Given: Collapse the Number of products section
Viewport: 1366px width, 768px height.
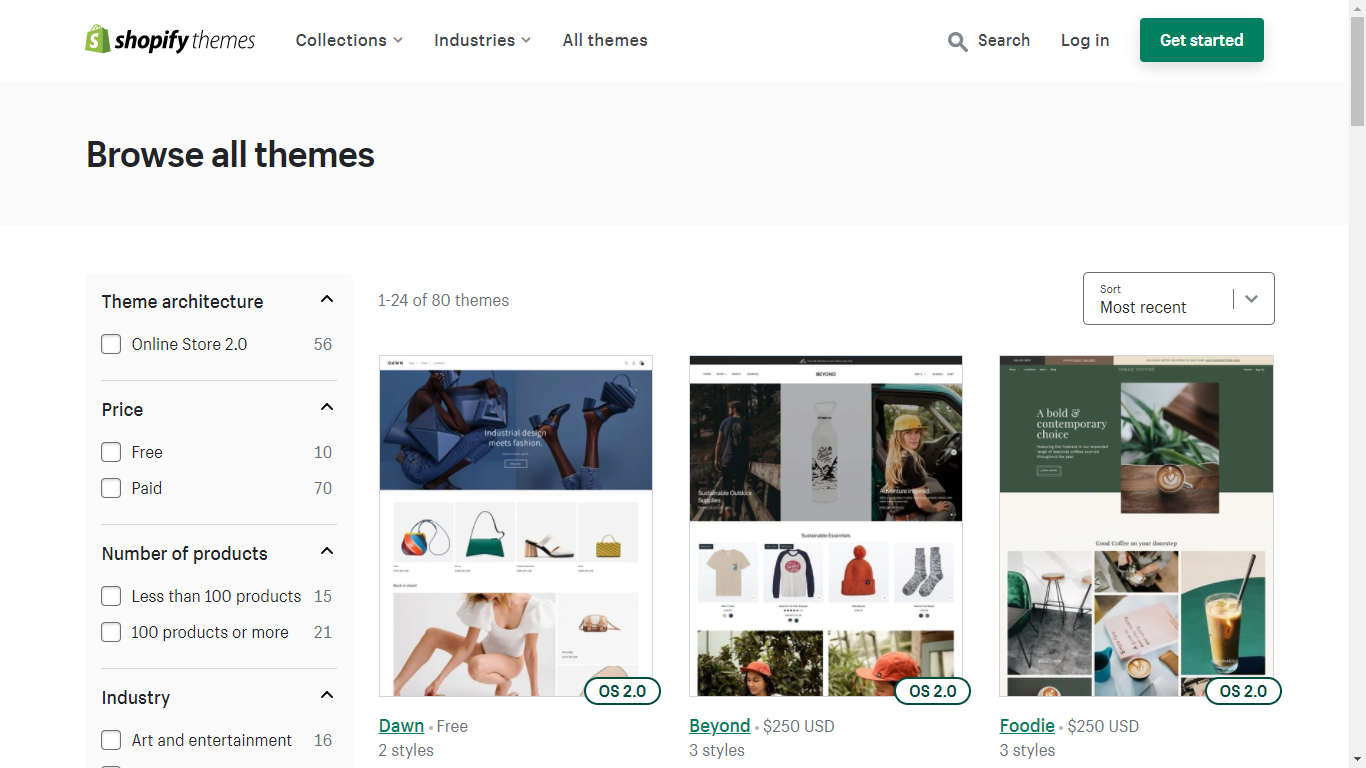Looking at the screenshot, I should (326, 552).
